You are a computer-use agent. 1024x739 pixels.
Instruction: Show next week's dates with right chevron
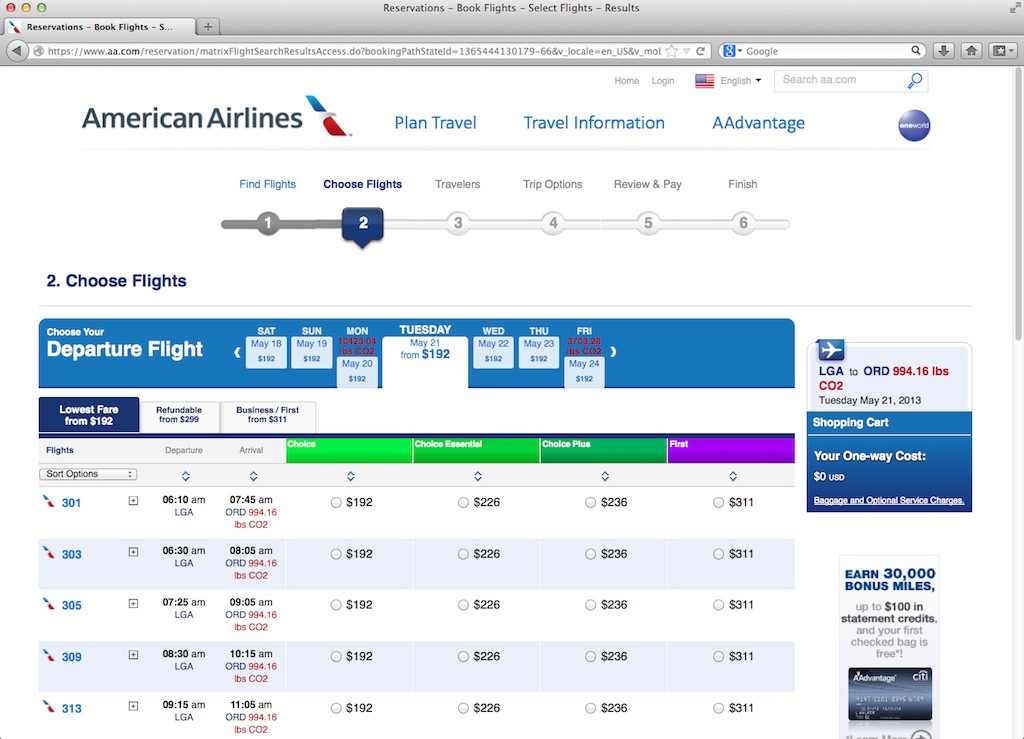tap(613, 352)
